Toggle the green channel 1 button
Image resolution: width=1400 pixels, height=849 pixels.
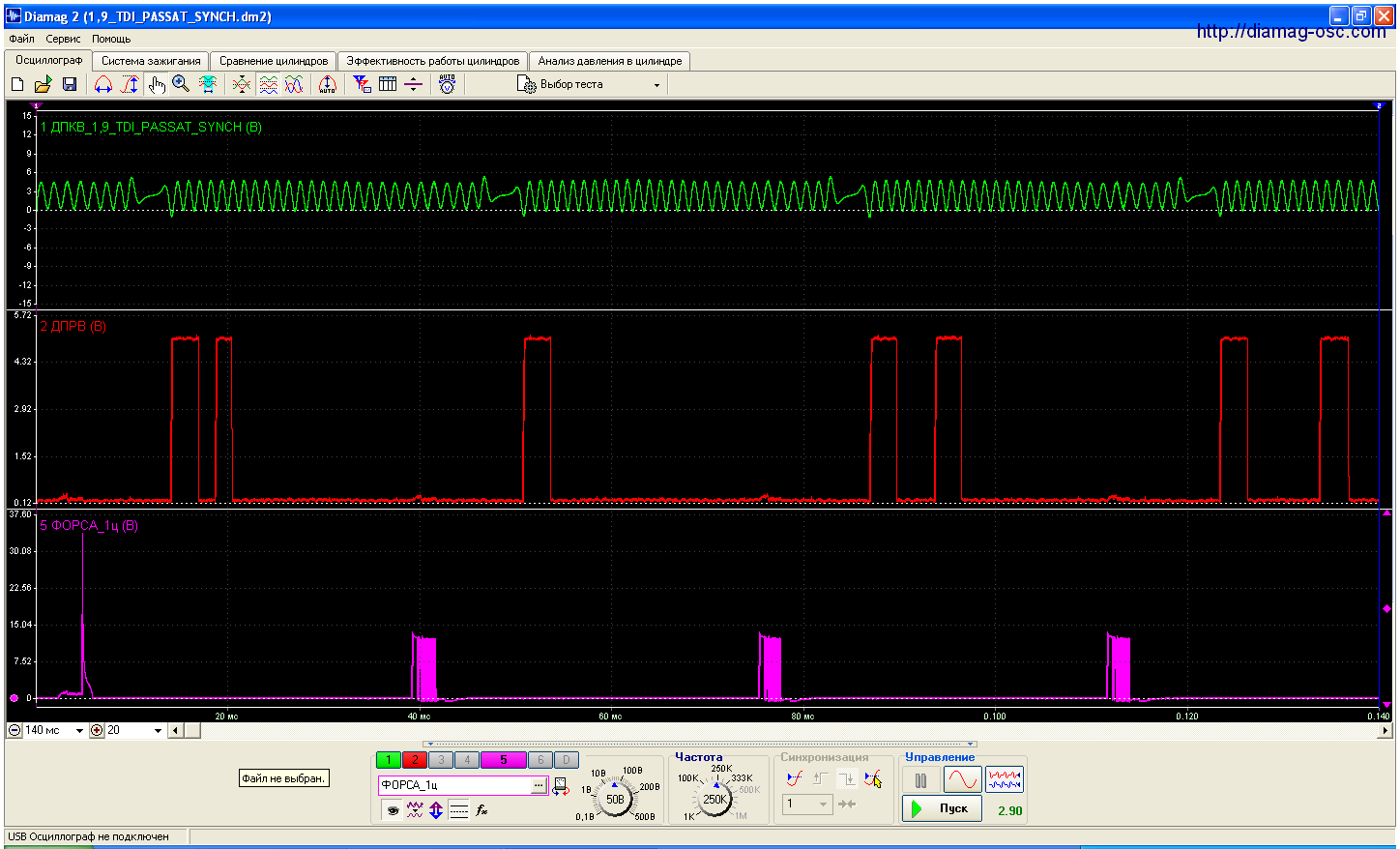click(x=389, y=760)
